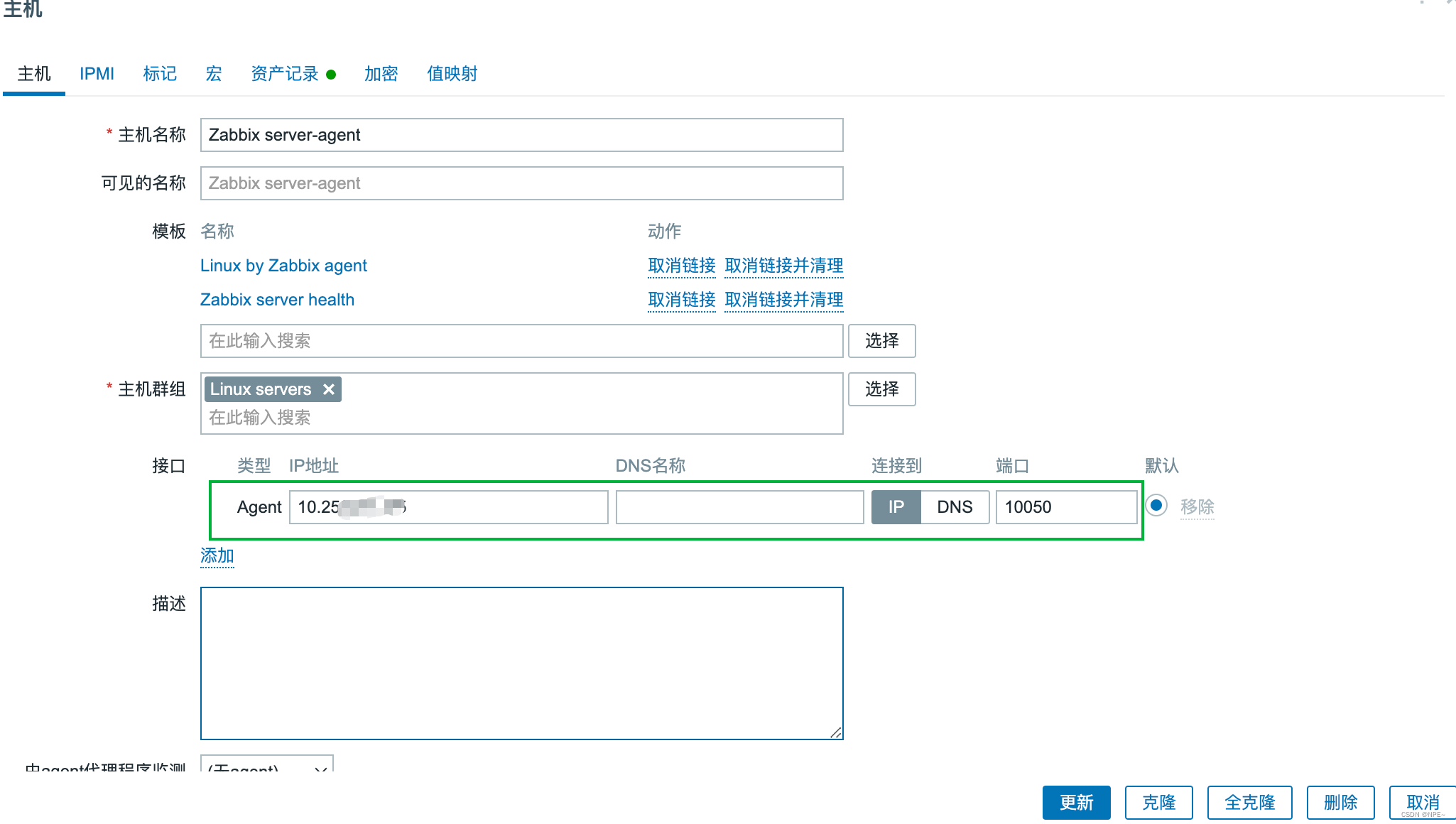Open the agent proxy monitoring dropdown
The width and height of the screenshot is (1456, 824).
tap(267, 764)
